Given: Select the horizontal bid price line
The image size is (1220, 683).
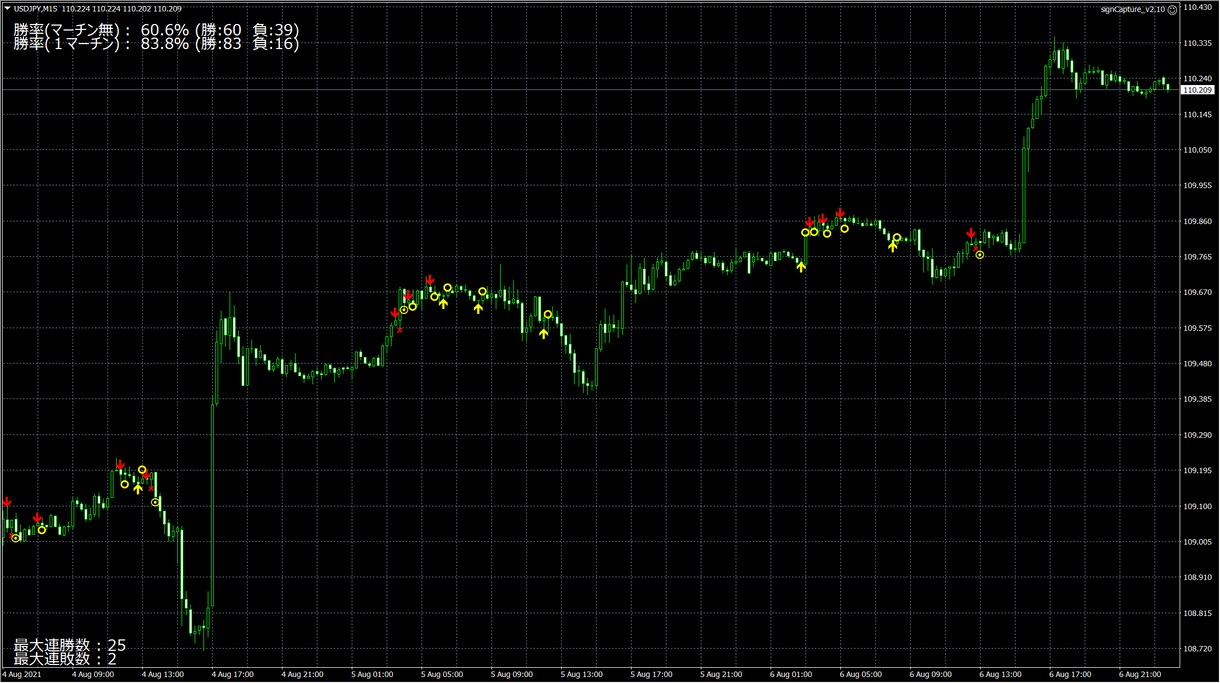Looking at the screenshot, I should pos(590,90).
